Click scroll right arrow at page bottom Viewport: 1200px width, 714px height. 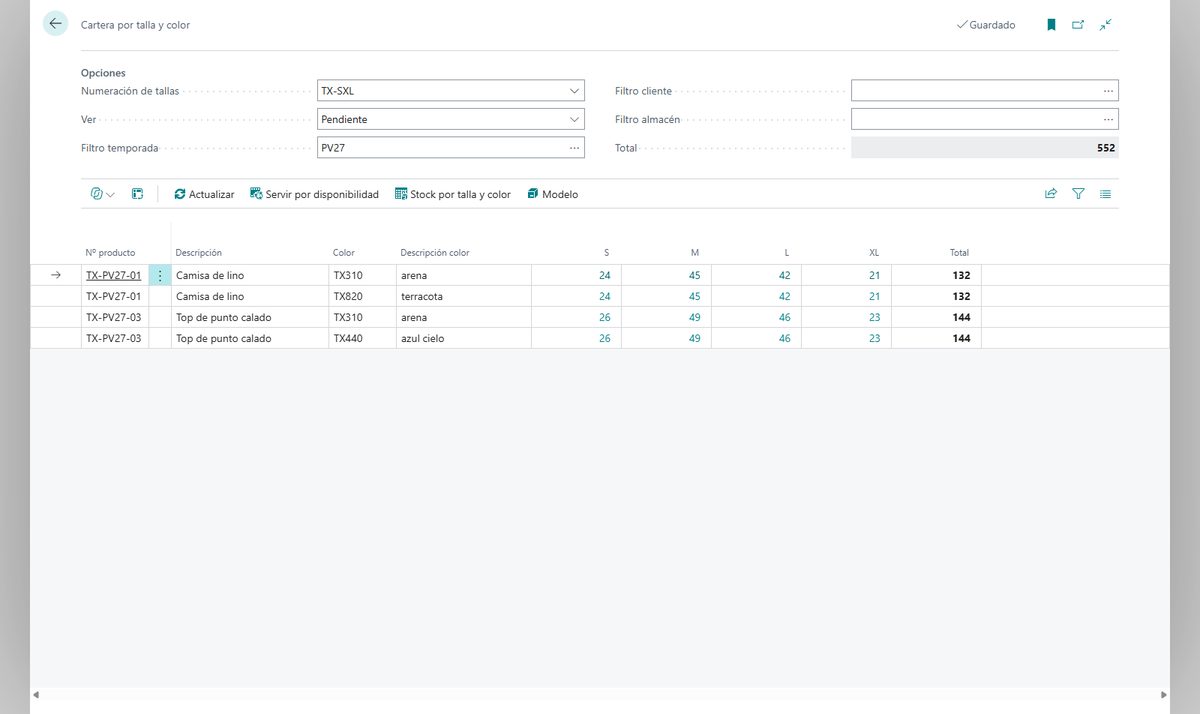[x=1163, y=694]
